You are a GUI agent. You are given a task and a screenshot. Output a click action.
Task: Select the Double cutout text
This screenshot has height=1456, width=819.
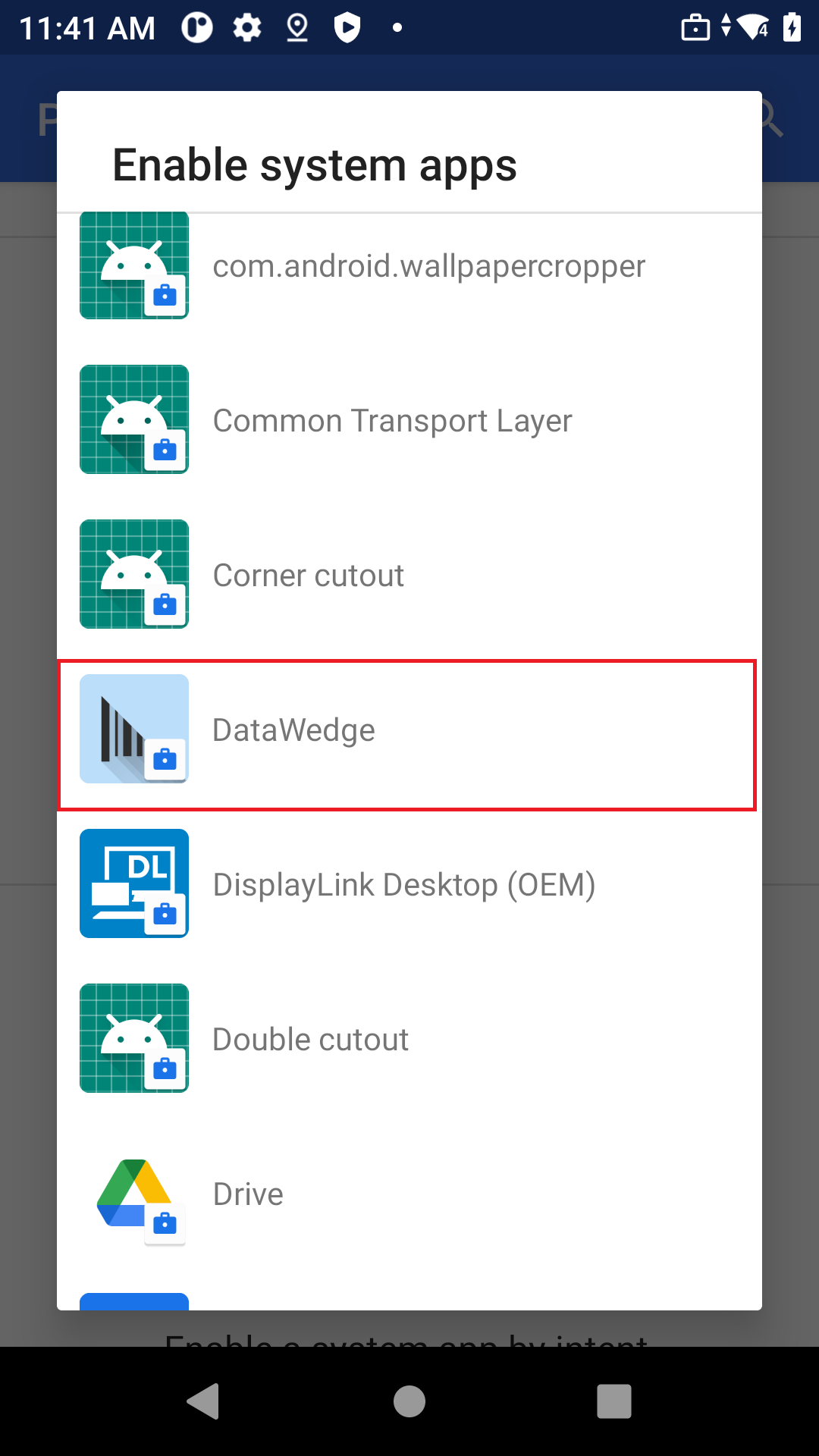pyautogui.click(x=310, y=1040)
